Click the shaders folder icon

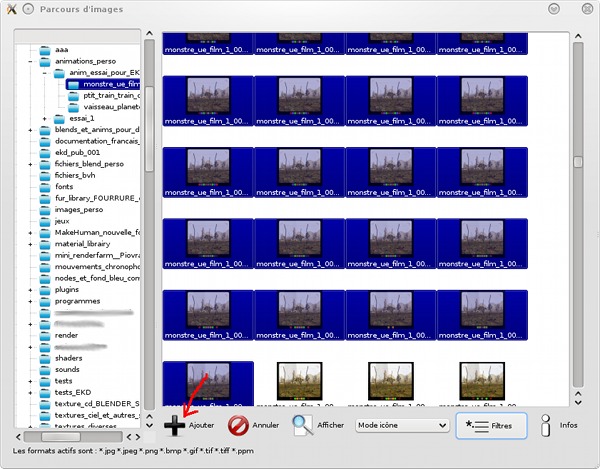click(45, 359)
